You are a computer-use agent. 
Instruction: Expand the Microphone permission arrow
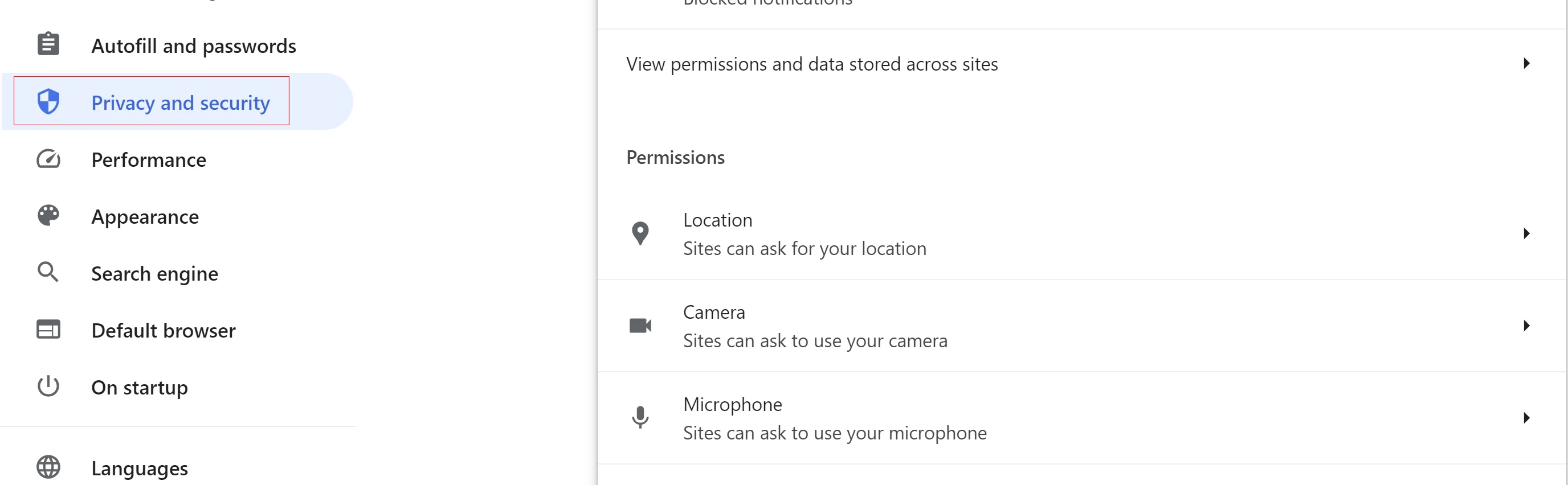click(x=1526, y=417)
